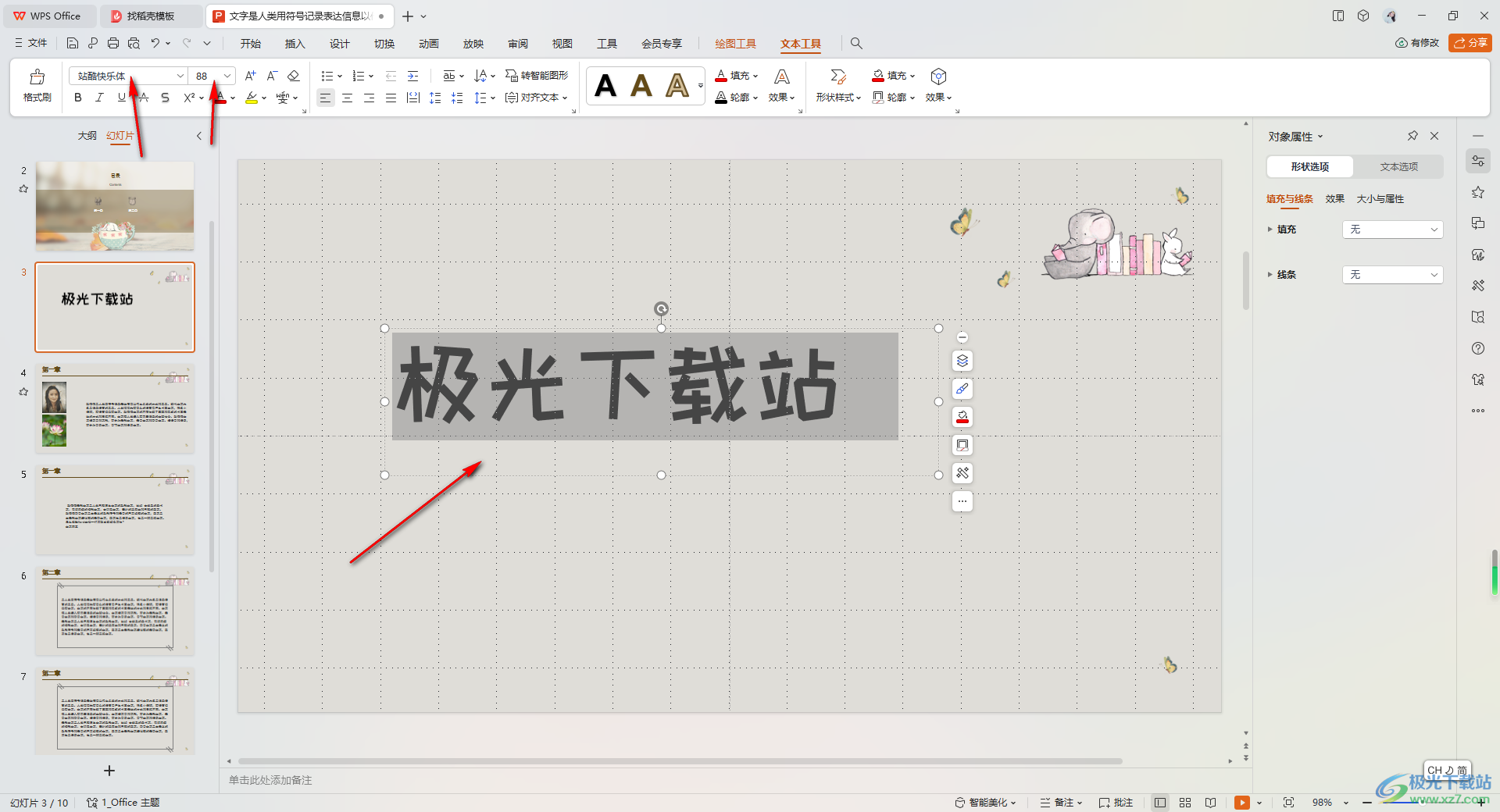Toggle bold formatting

coord(77,98)
